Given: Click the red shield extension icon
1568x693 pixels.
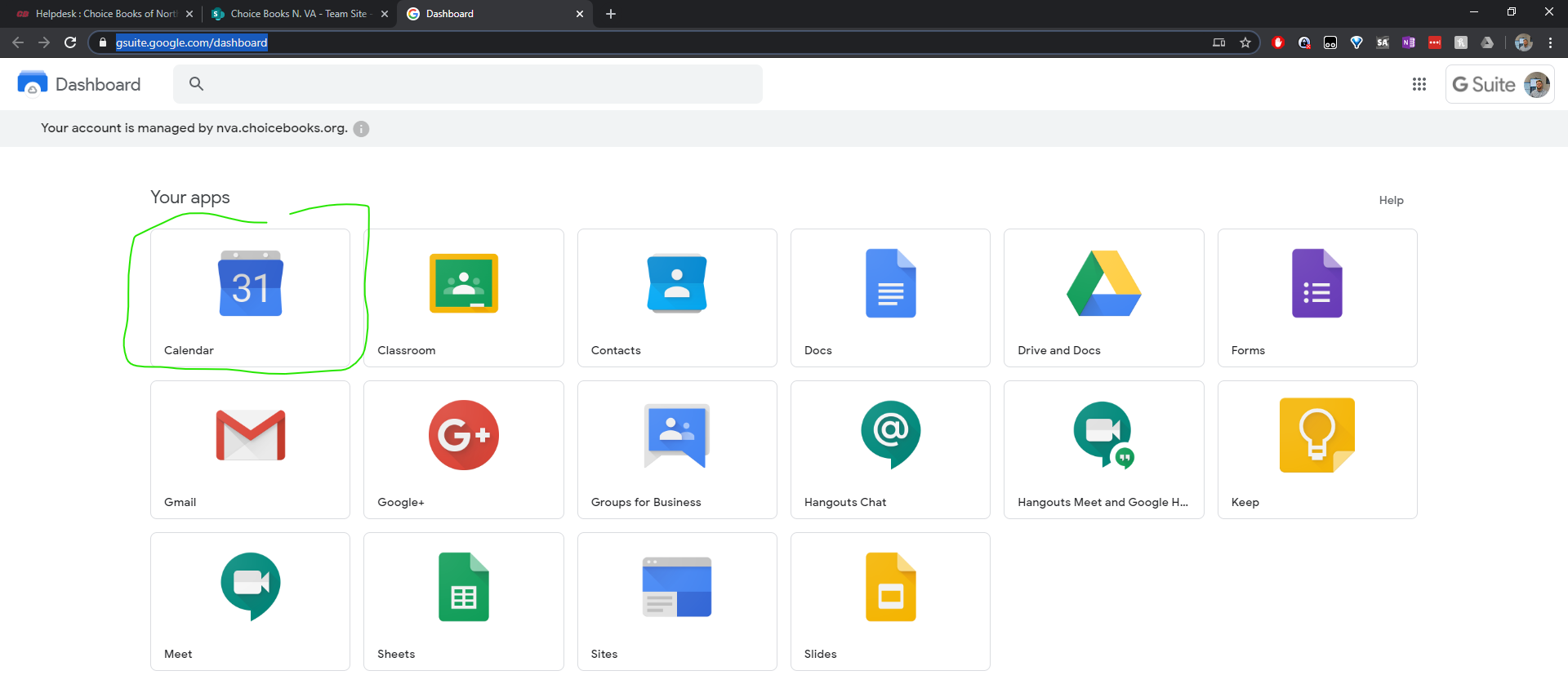Looking at the screenshot, I should 1278,42.
